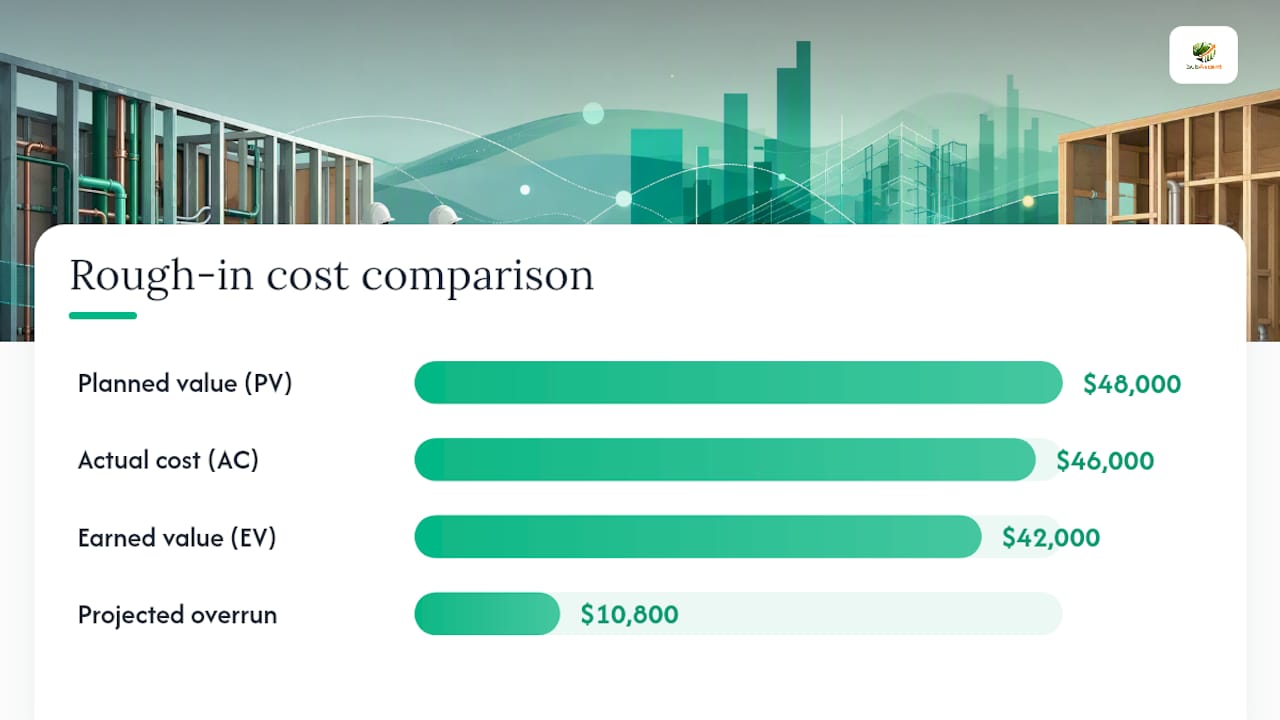
Task: Click the $10,800 value label
Action: pos(630,615)
